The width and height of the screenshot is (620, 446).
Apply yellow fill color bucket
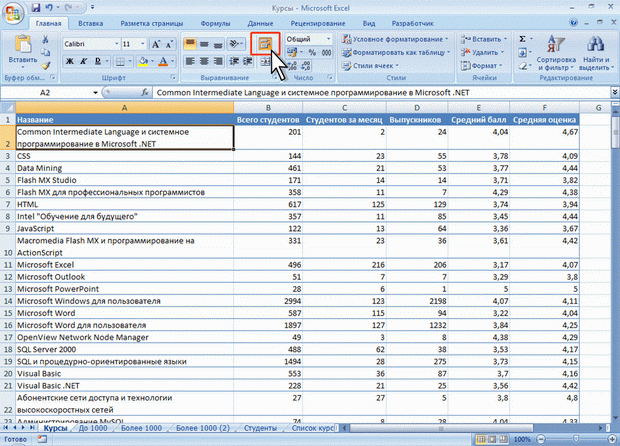click(143, 61)
